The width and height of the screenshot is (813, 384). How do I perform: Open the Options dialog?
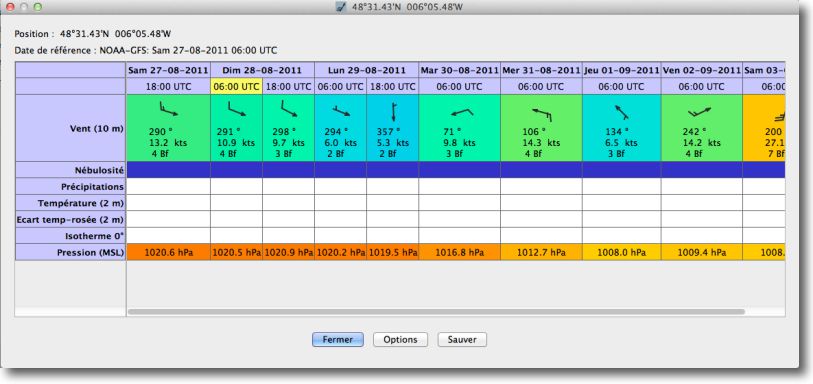400,339
